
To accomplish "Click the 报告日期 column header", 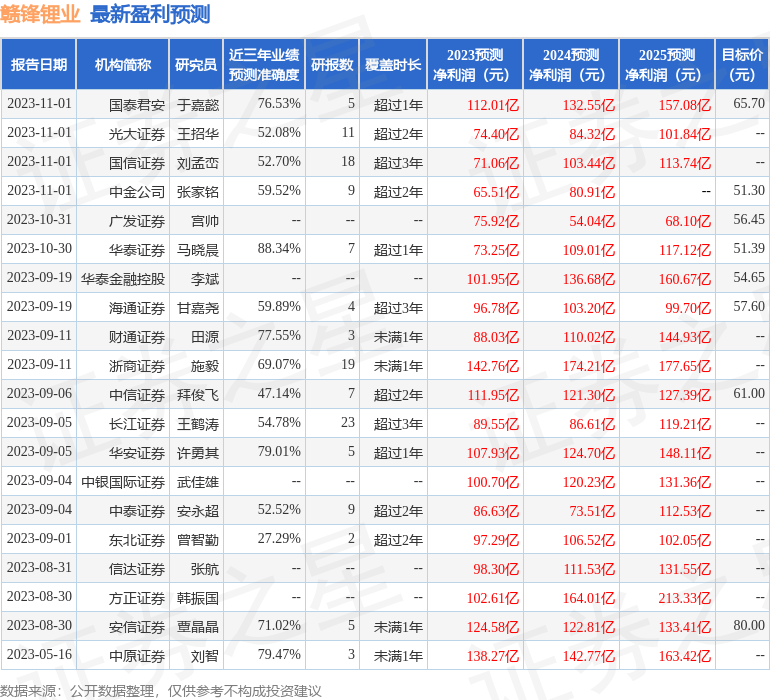I will [38, 64].
